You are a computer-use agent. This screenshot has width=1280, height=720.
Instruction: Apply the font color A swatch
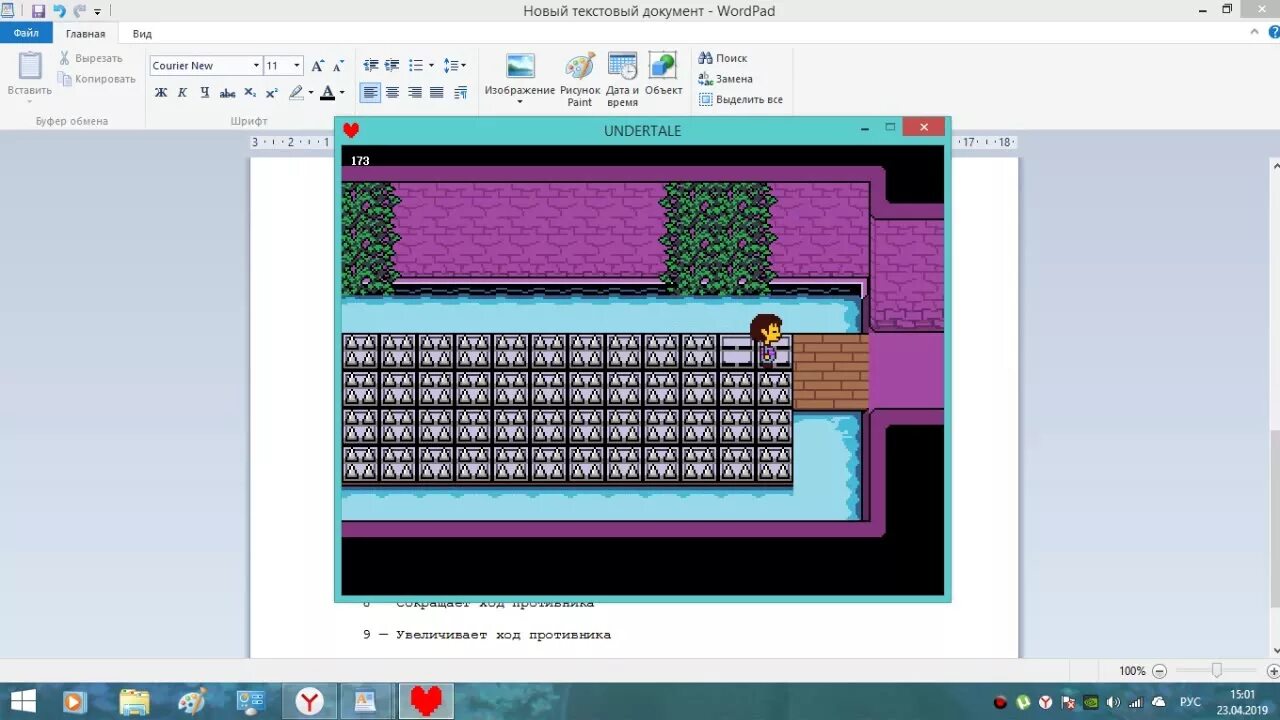pos(327,93)
